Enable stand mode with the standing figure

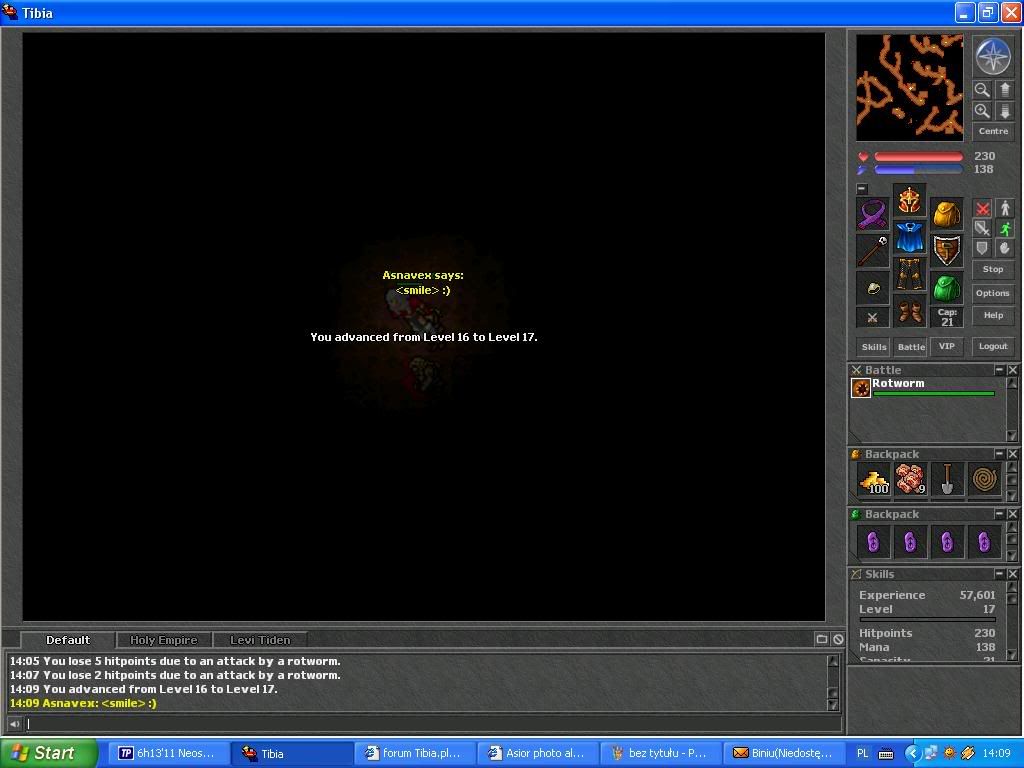(x=1005, y=208)
